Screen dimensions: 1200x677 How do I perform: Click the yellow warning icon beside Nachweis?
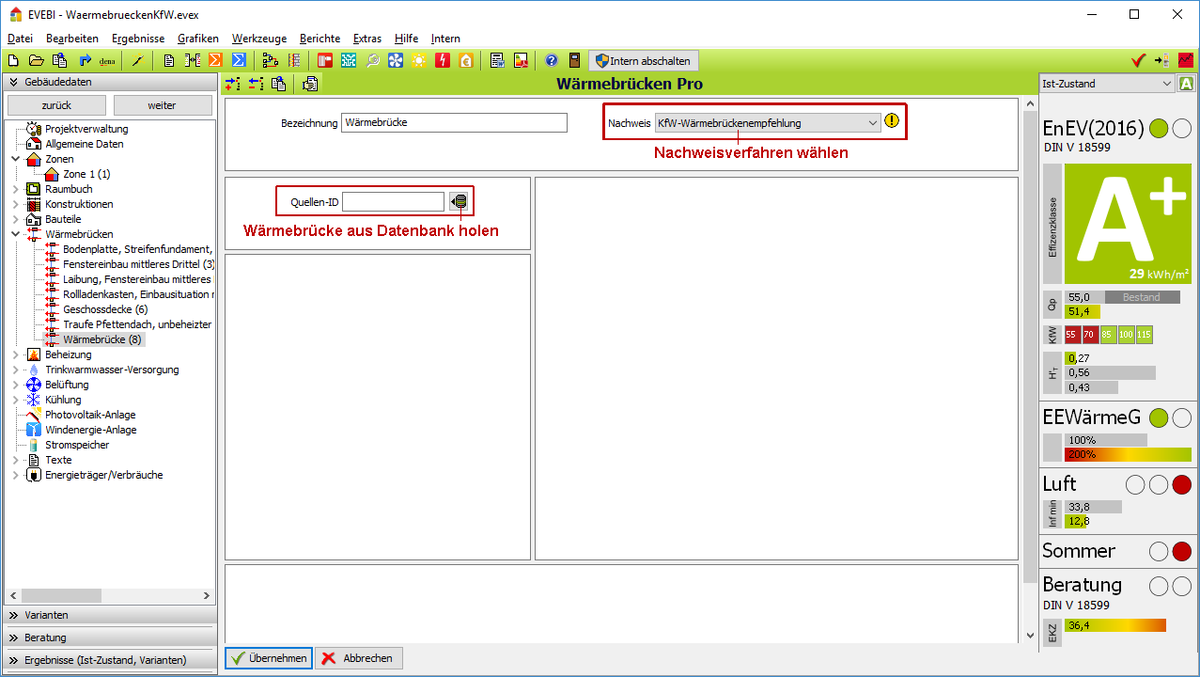(x=892, y=123)
